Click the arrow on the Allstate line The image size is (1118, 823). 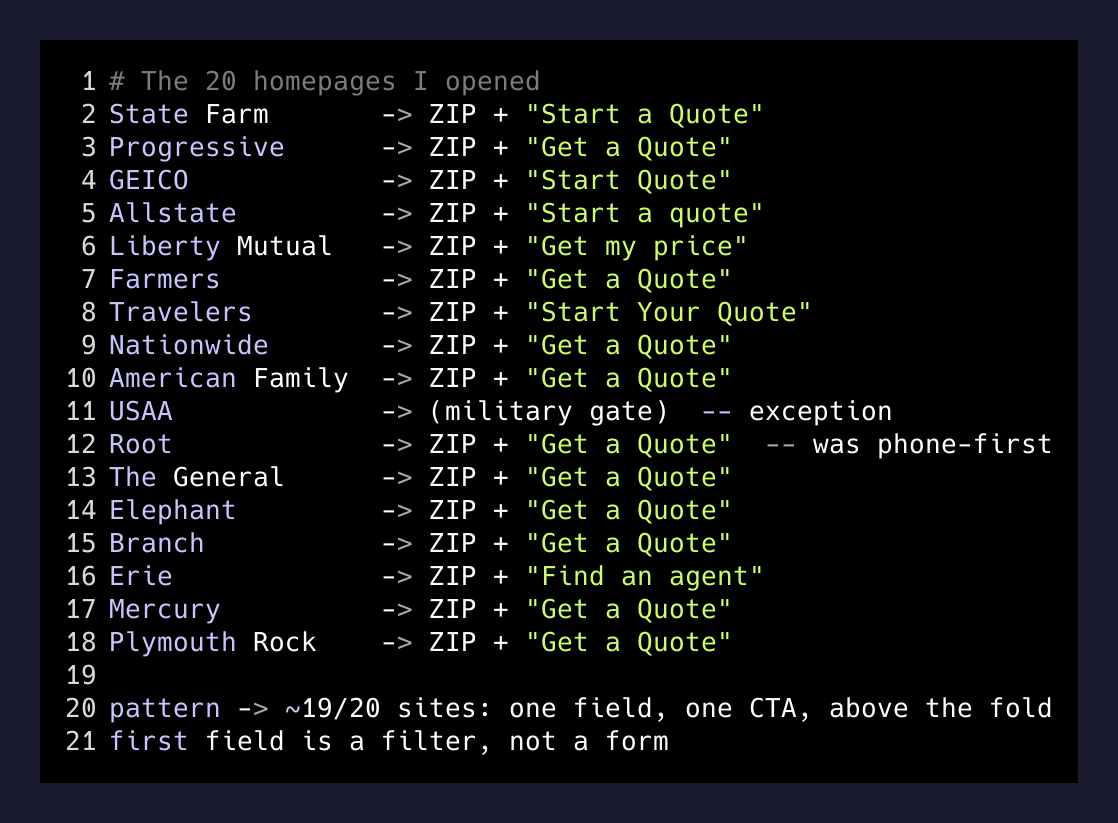pos(397,213)
